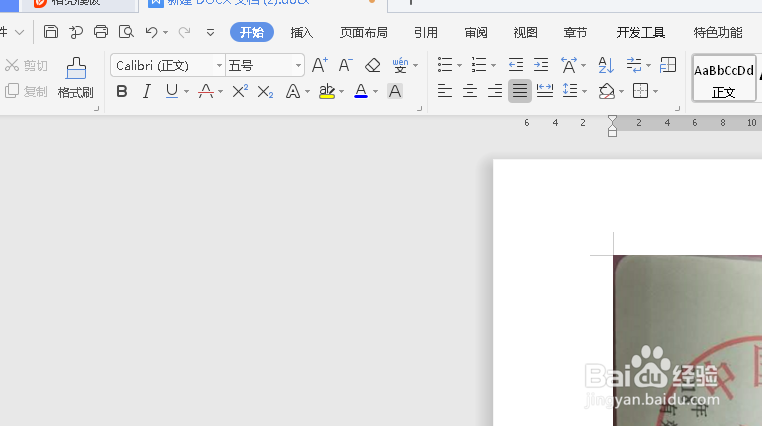Image resolution: width=762 pixels, height=426 pixels.
Task: Click the Chinese text layout icon
Action: (569, 65)
